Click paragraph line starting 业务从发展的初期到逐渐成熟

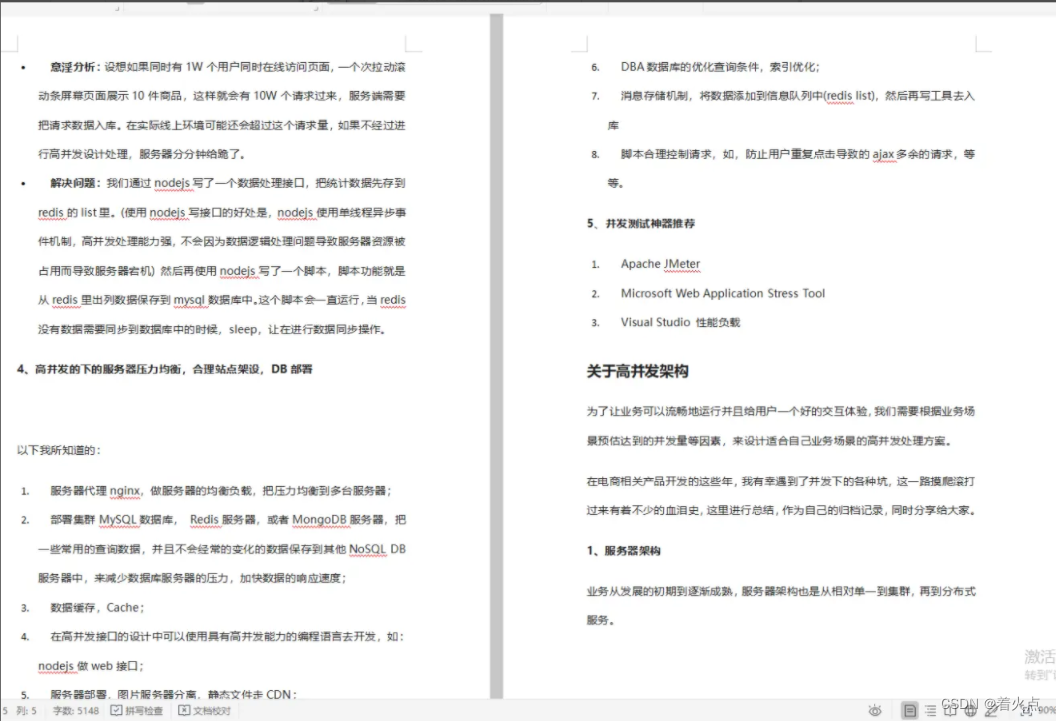(x=781, y=591)
